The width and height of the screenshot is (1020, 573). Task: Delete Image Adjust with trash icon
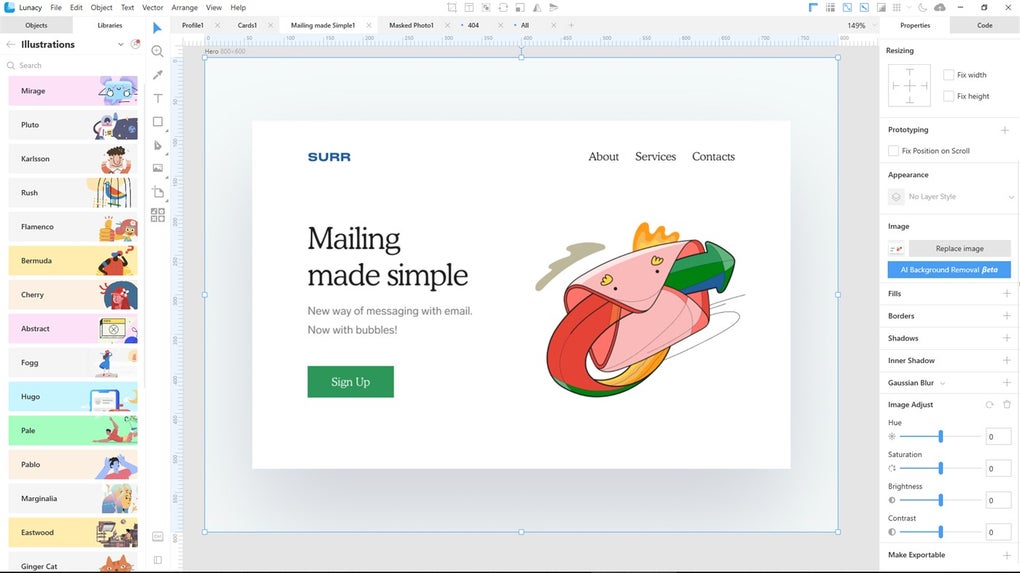click(1007, 405)
